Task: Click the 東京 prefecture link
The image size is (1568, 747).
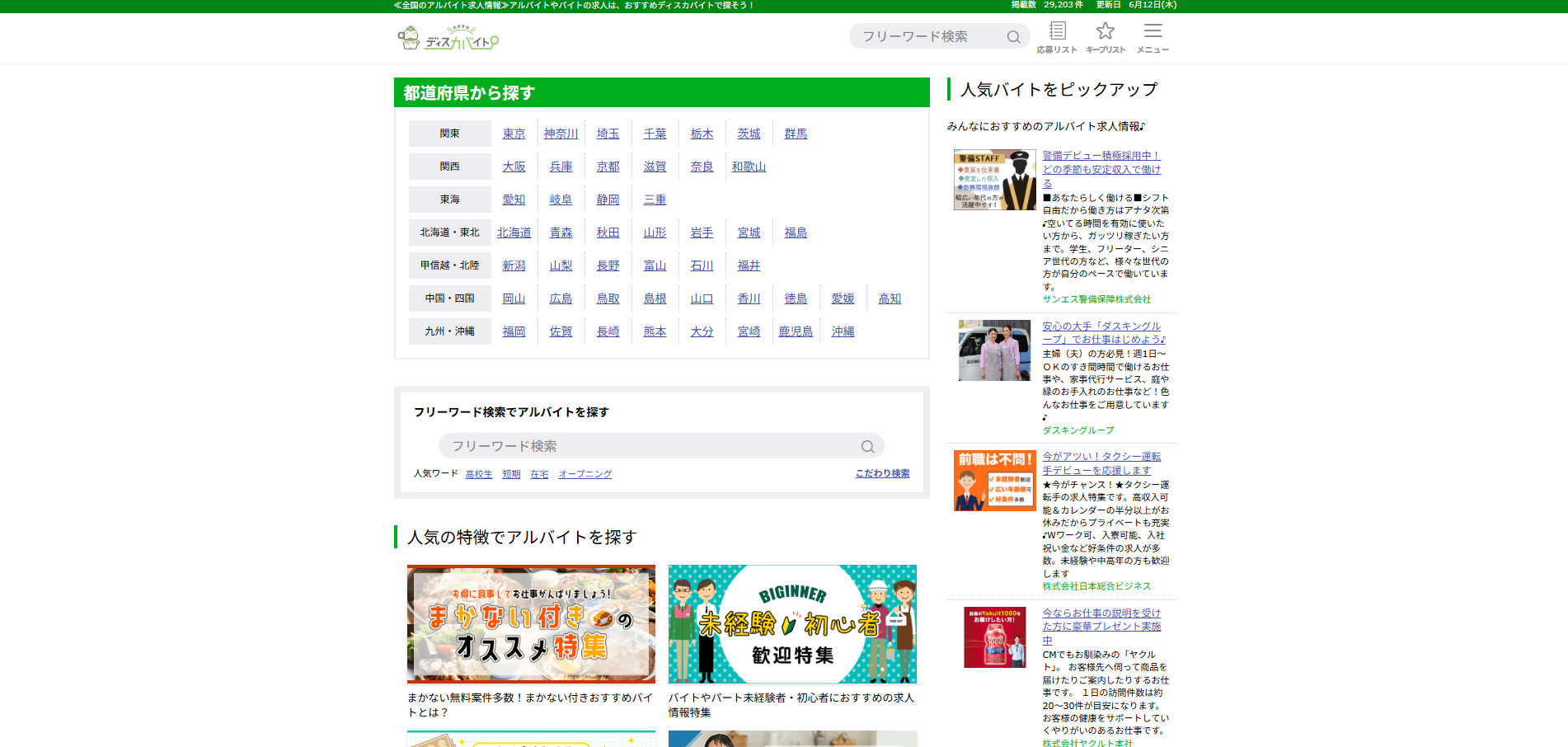Action: (x=514, y=133)
